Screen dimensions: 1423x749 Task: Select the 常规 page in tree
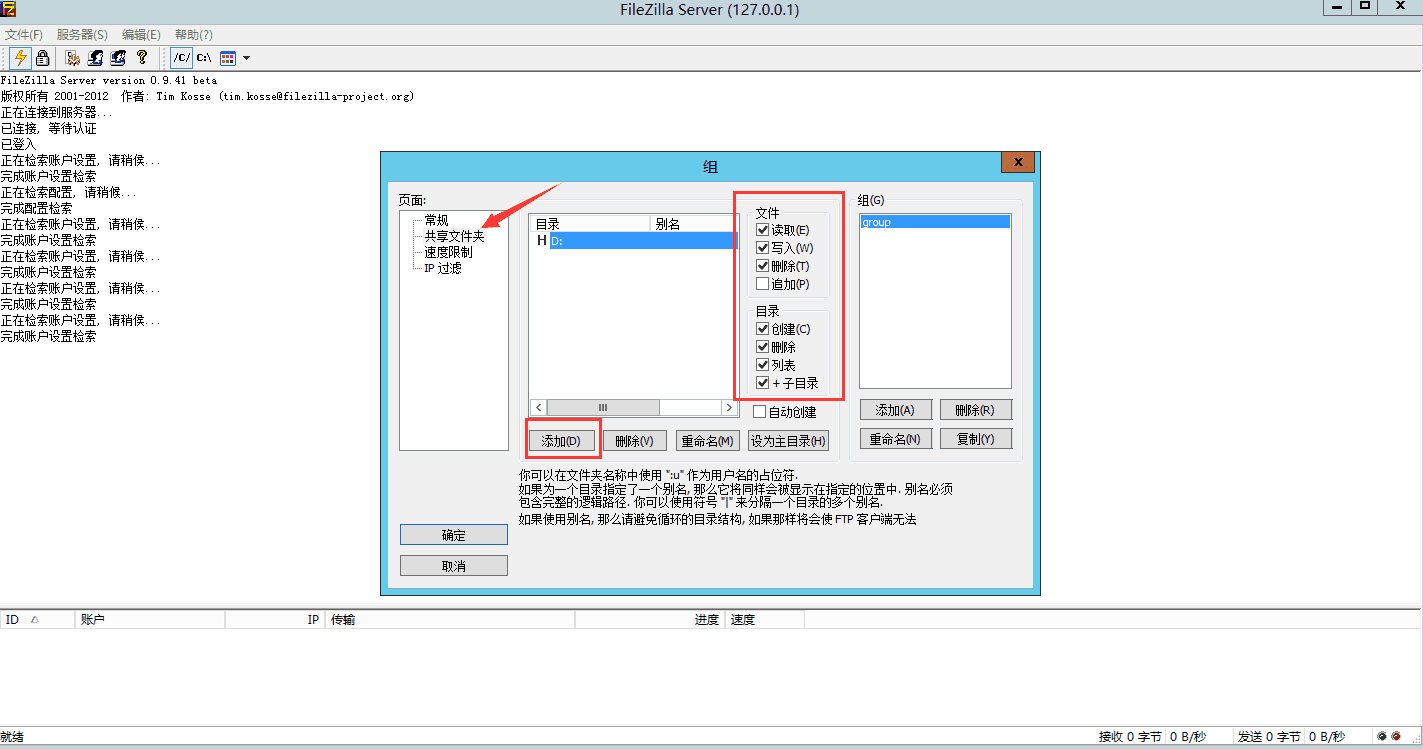(x=436, y=220)
